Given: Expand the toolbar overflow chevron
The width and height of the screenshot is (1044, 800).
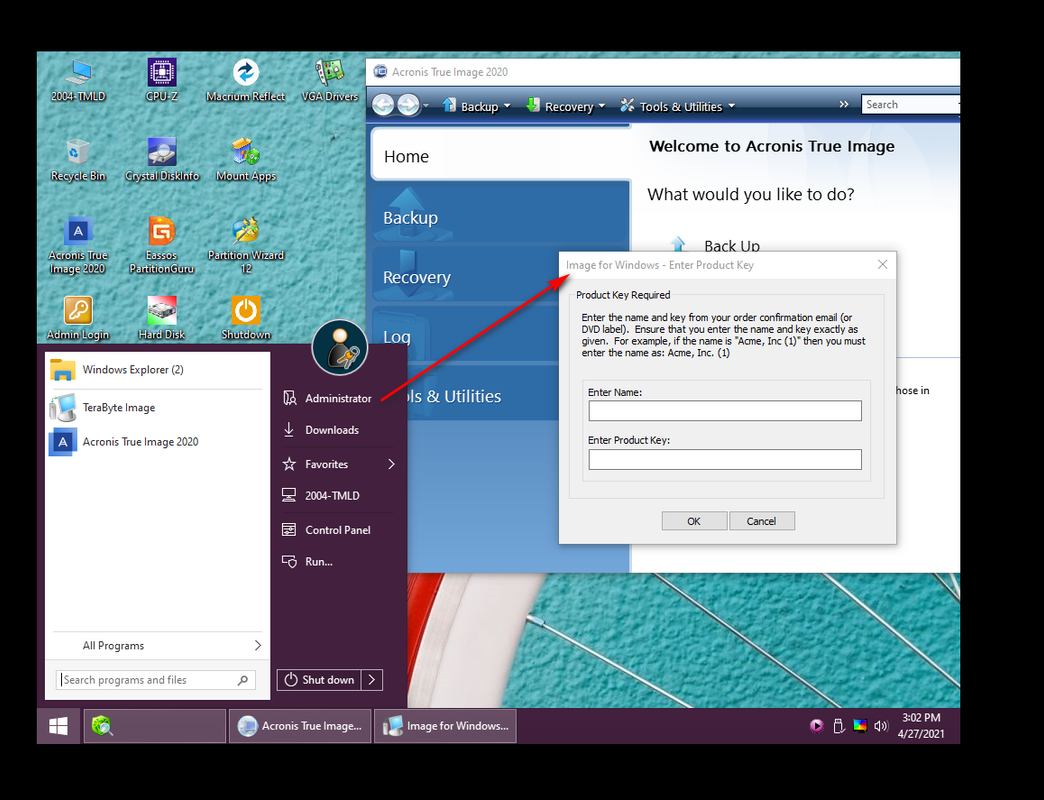Looking at the screenshot, I should click(844, 104).
